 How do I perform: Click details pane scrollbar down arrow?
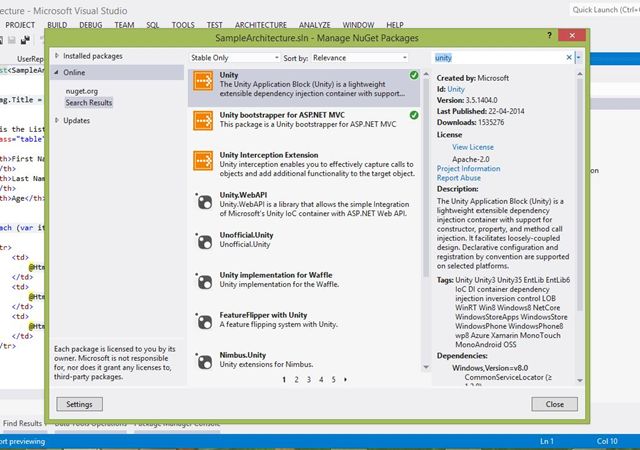pyautogui.click(x=580, y=381)
